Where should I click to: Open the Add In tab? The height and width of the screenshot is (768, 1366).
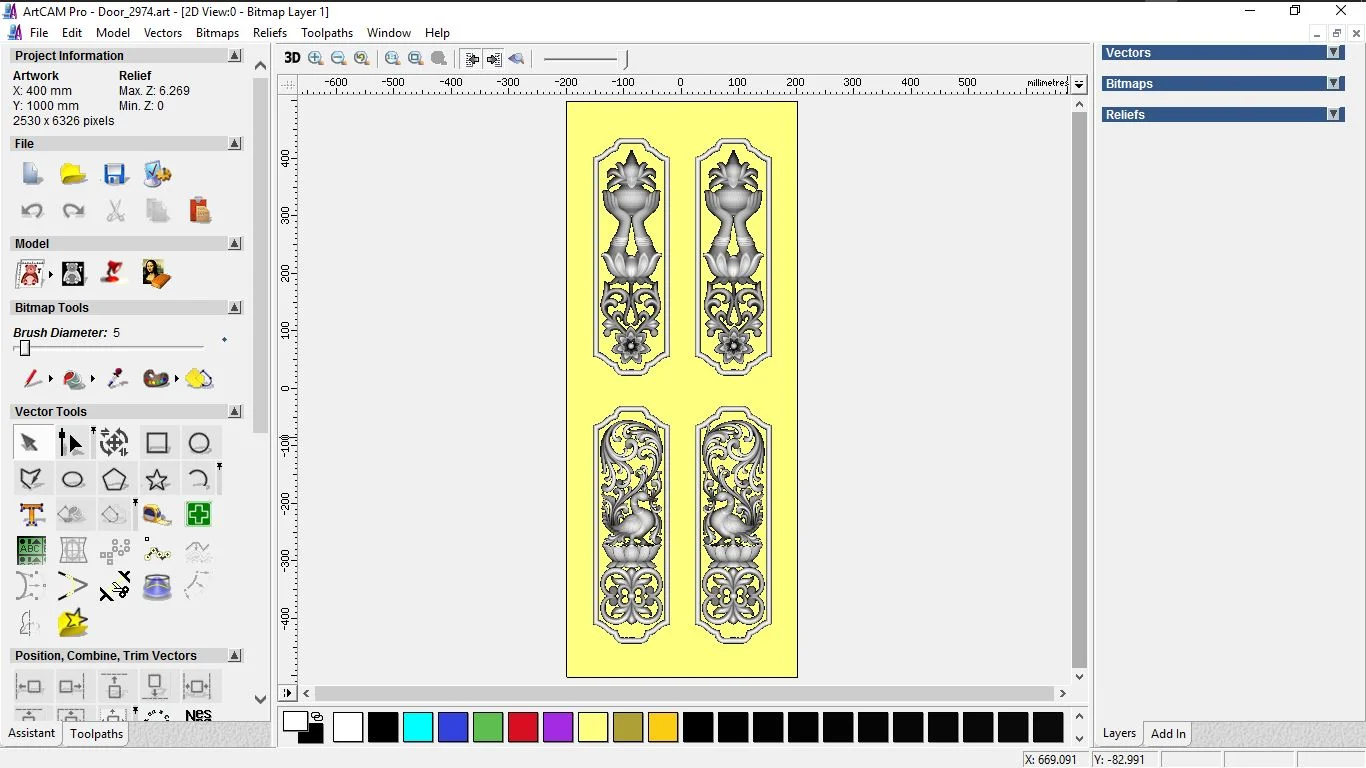point(1168,734)
